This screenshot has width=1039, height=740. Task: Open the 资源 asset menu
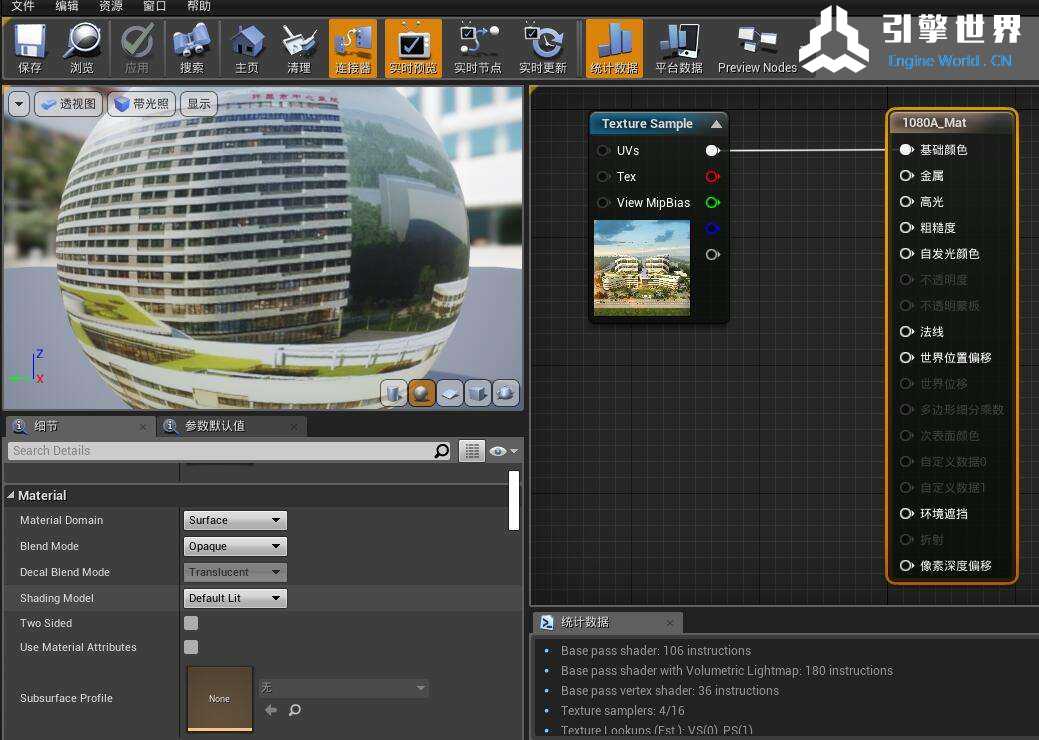(x=111, y=6)
